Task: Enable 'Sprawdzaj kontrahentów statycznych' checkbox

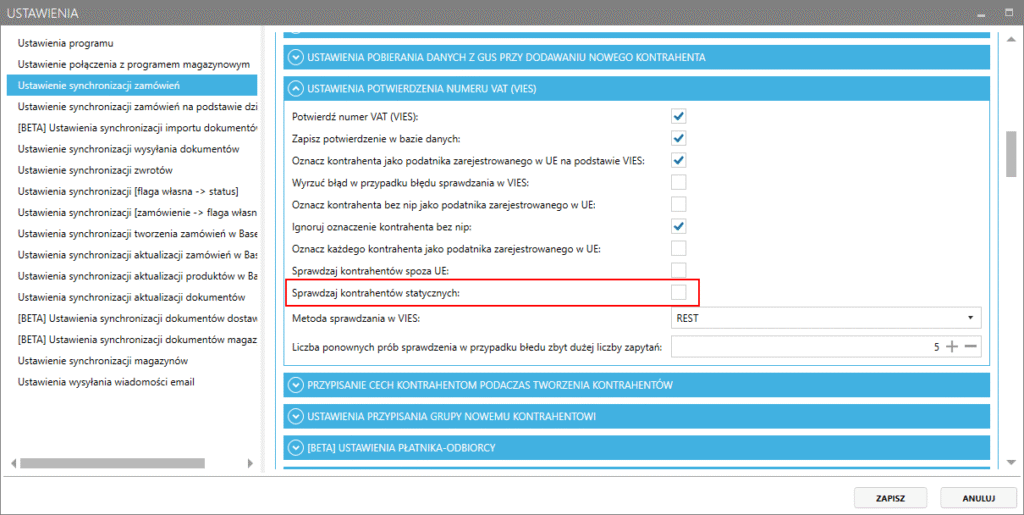Action: [x=678, y=292]
